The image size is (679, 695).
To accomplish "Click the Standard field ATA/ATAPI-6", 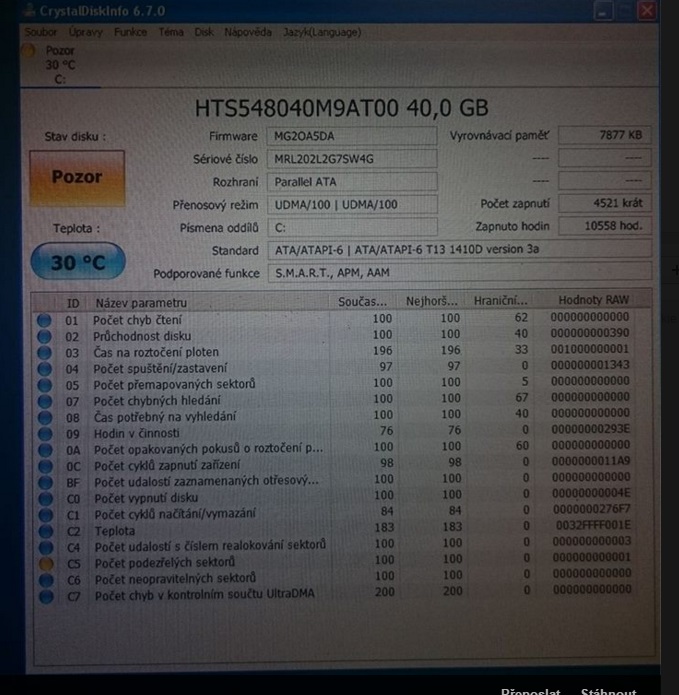I will (x=460, y=250).
